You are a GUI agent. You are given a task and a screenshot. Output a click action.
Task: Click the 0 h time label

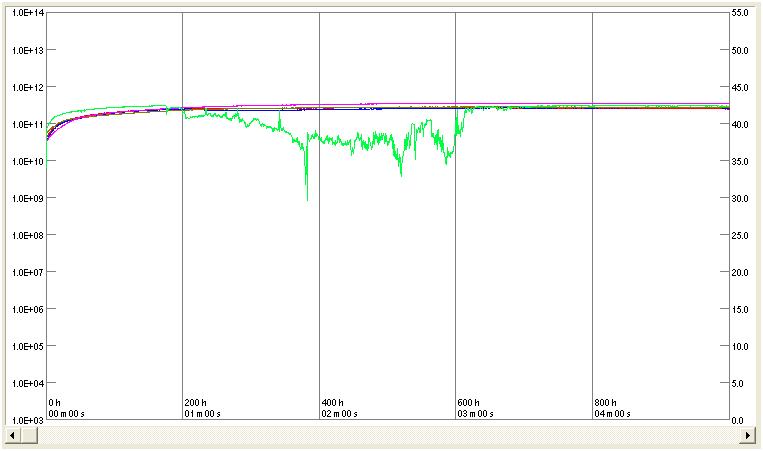(54, 402)
